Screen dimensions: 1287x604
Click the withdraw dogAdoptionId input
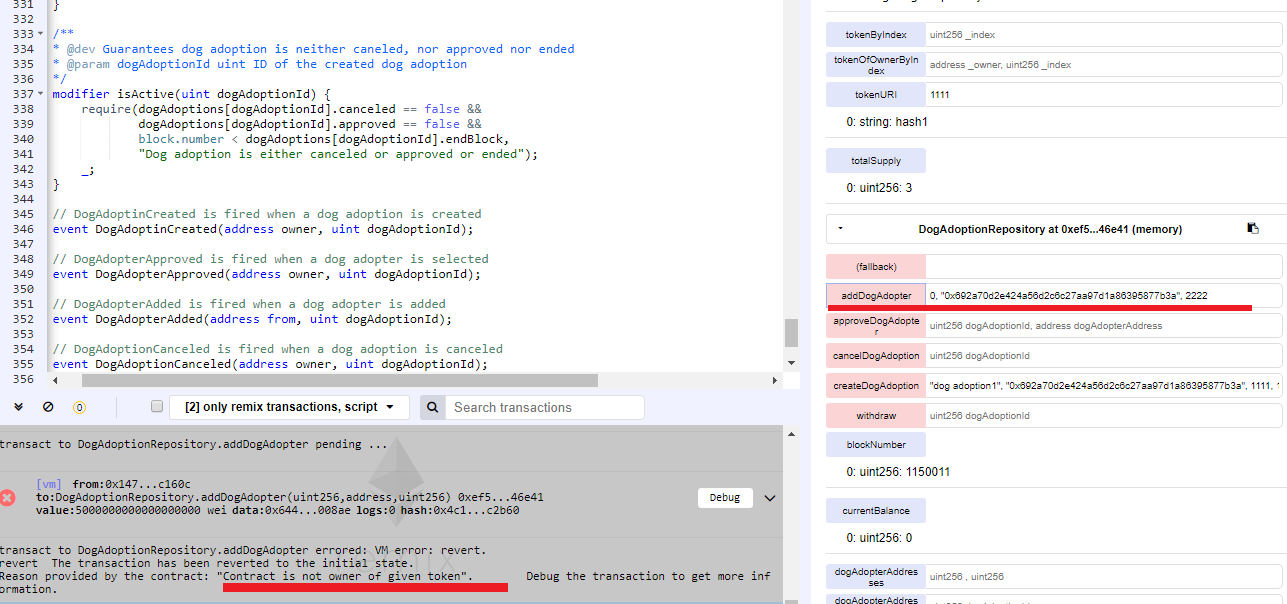click(1104, 415)
